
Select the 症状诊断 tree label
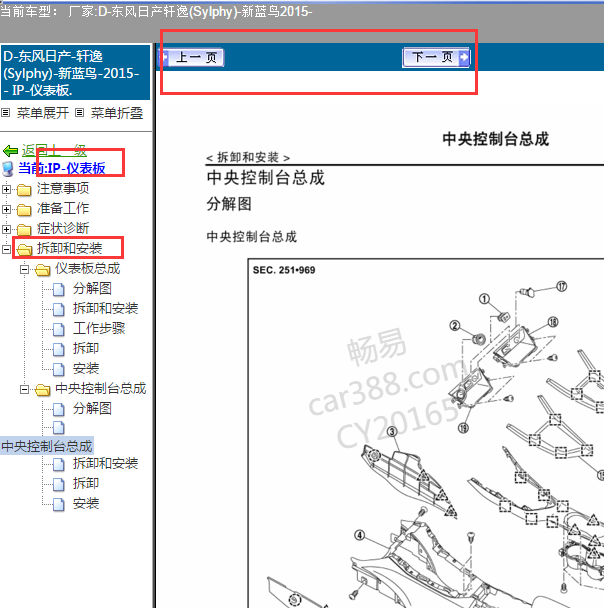tap(63, 228)
